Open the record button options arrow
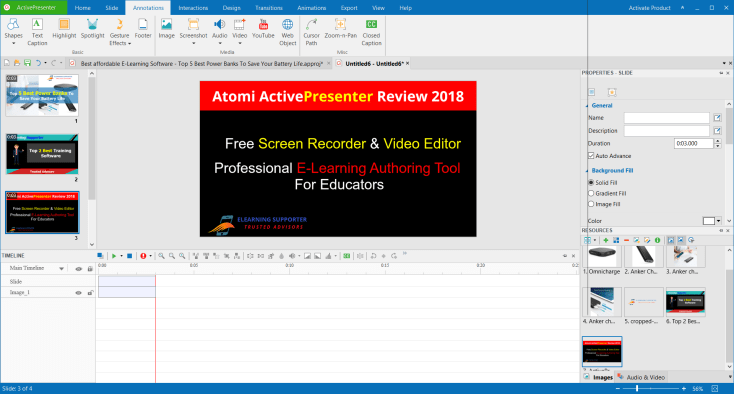The height and width of the screenshot is (394, 734). 150,256
